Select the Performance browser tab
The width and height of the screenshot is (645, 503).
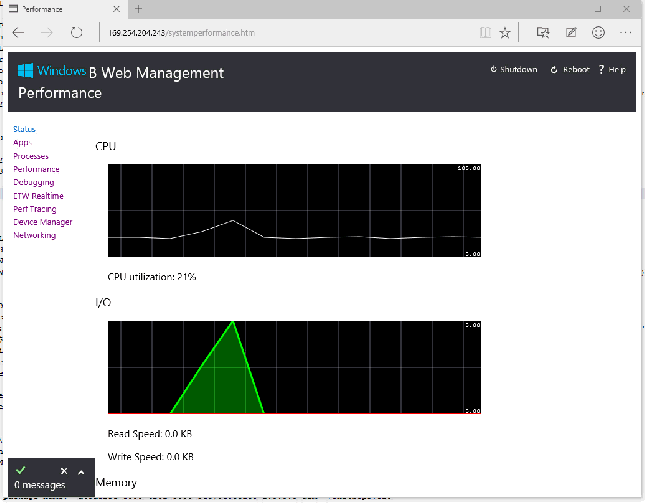coord(65,9)
